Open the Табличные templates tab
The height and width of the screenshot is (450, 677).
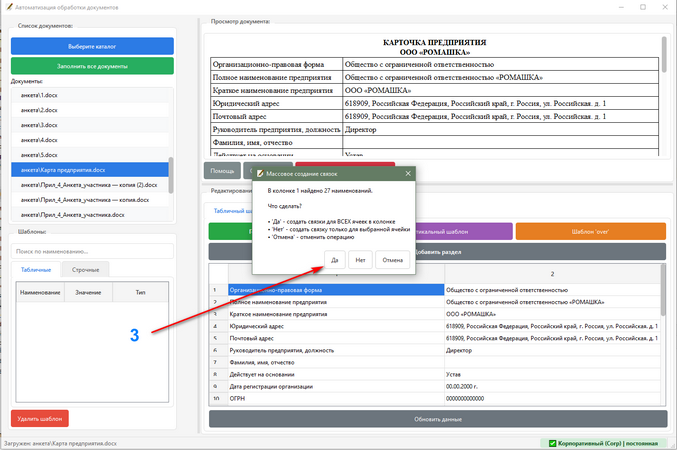[36, 269]
